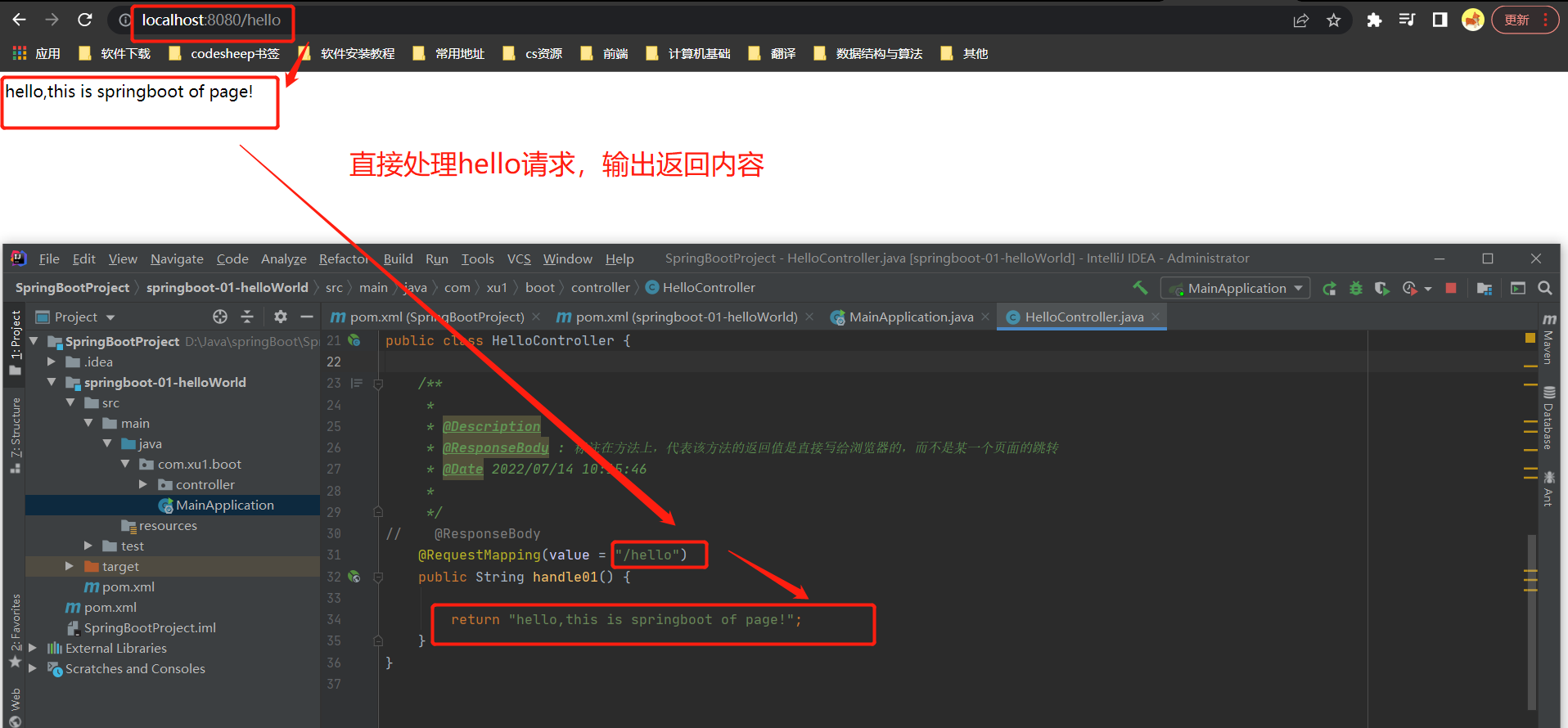Toggle the Ant tool window

click(x=1548, y=488)
